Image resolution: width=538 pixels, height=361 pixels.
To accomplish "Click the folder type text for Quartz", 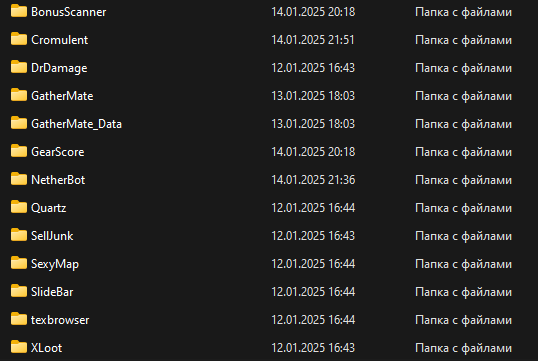I will (x=463, y=208).
